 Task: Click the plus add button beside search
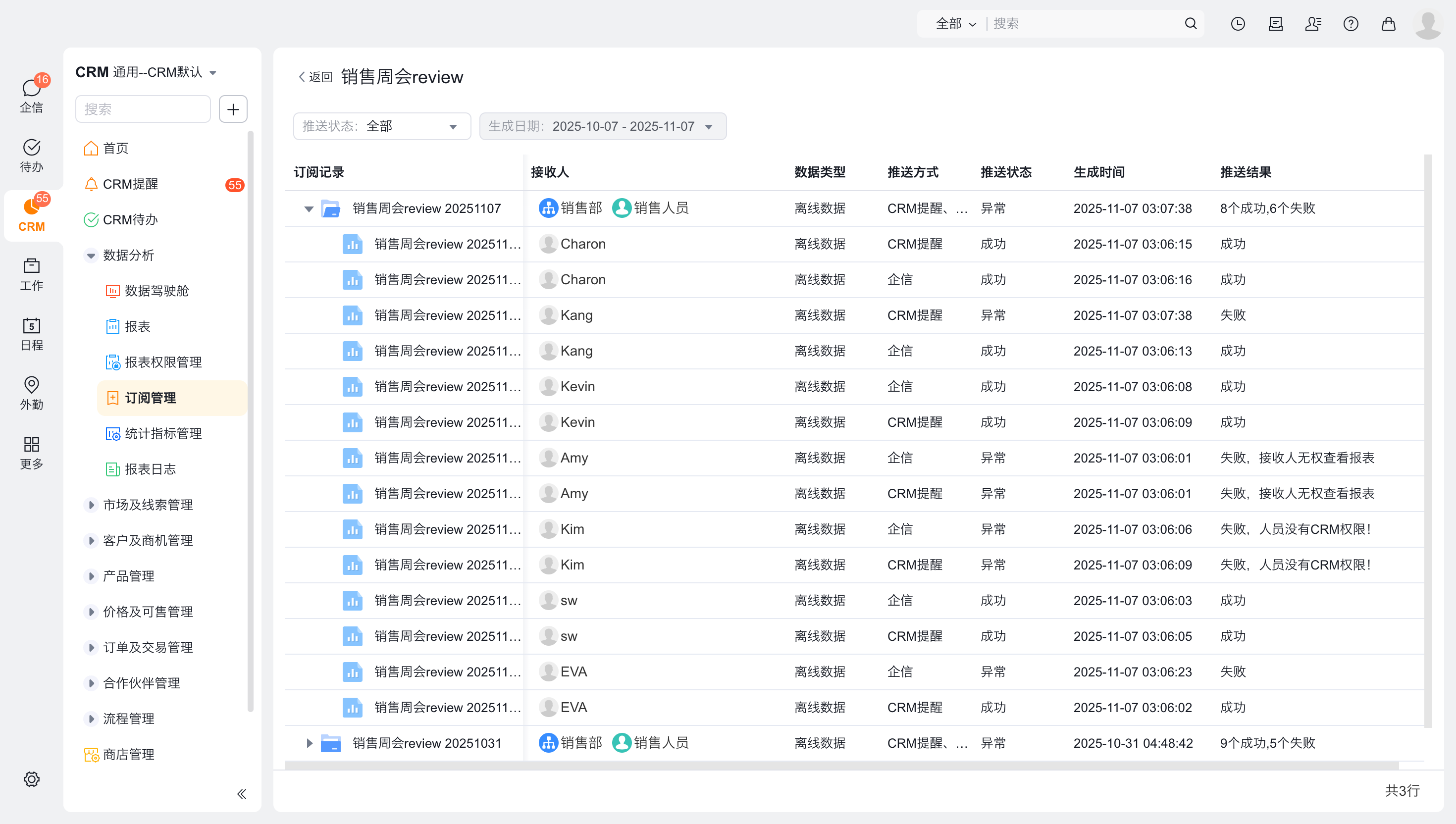click(x=233, y=109)
